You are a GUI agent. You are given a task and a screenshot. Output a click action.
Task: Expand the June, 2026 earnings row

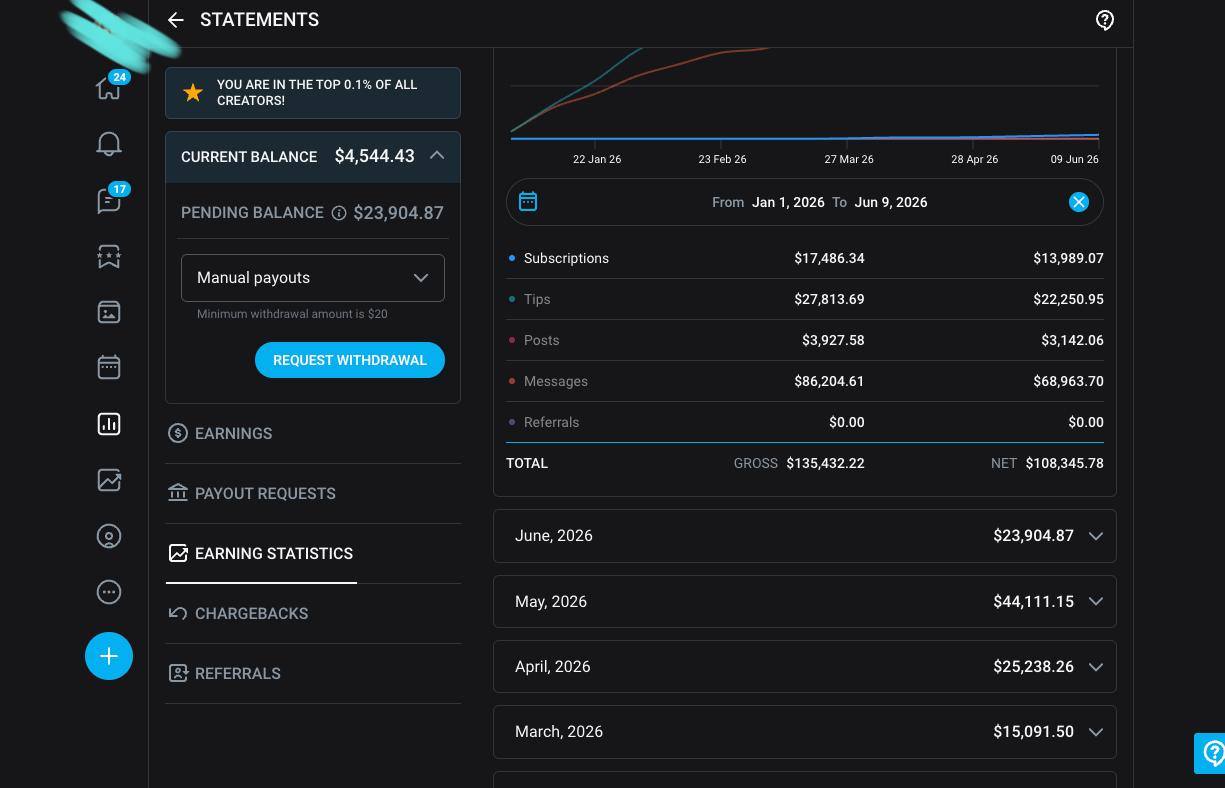805,536
